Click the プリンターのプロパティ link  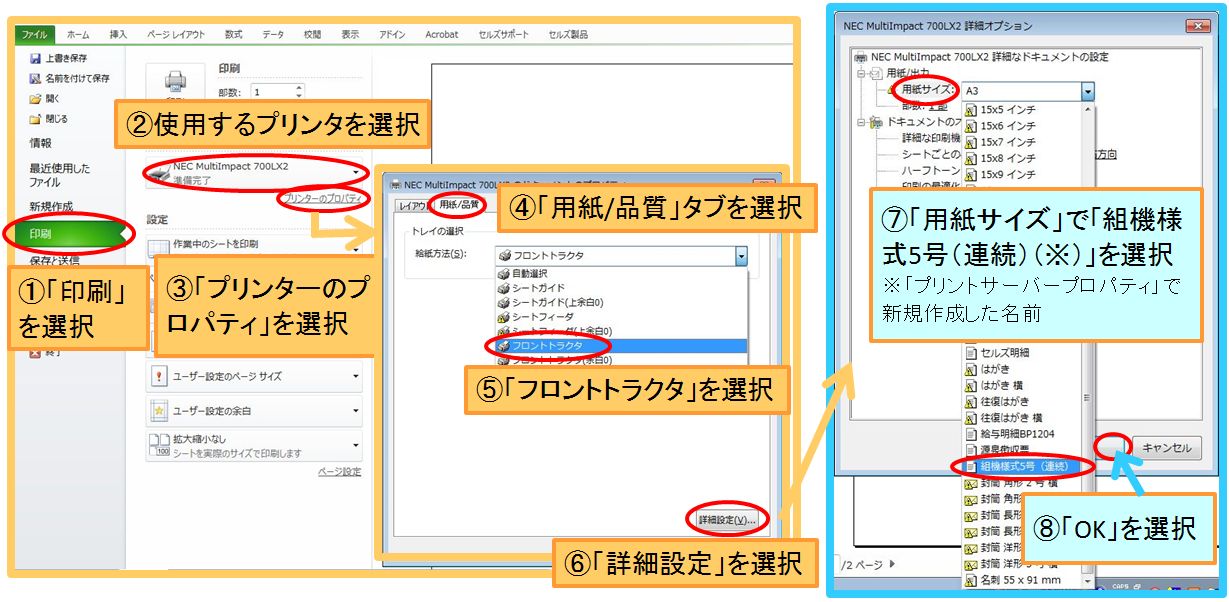tap(321, 199)
